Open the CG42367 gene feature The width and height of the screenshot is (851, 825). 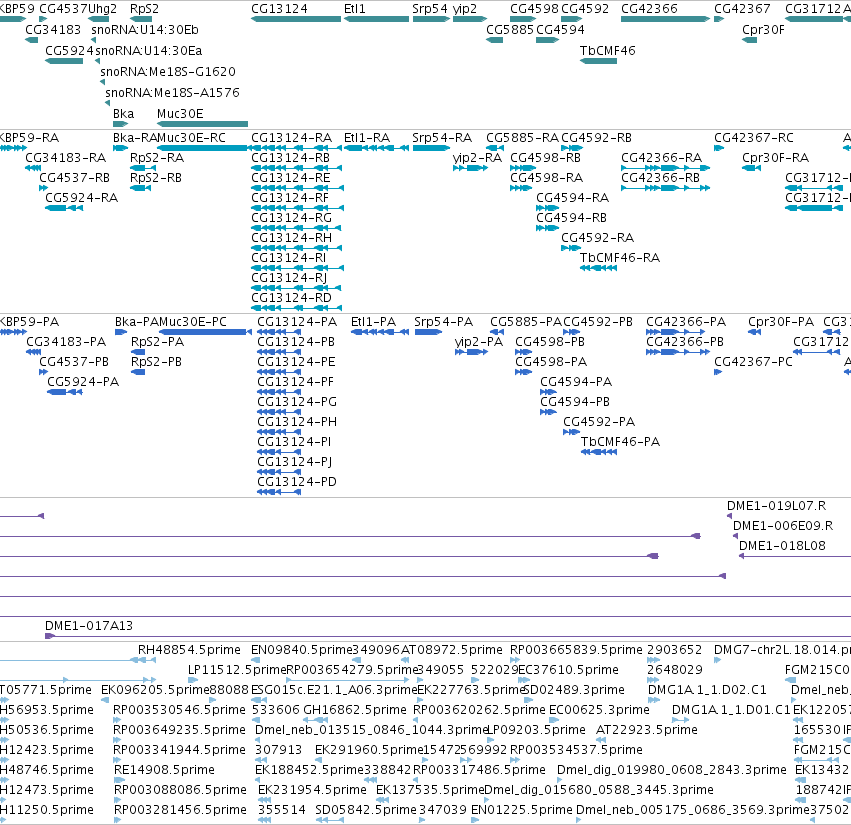(x=719, y=19)
